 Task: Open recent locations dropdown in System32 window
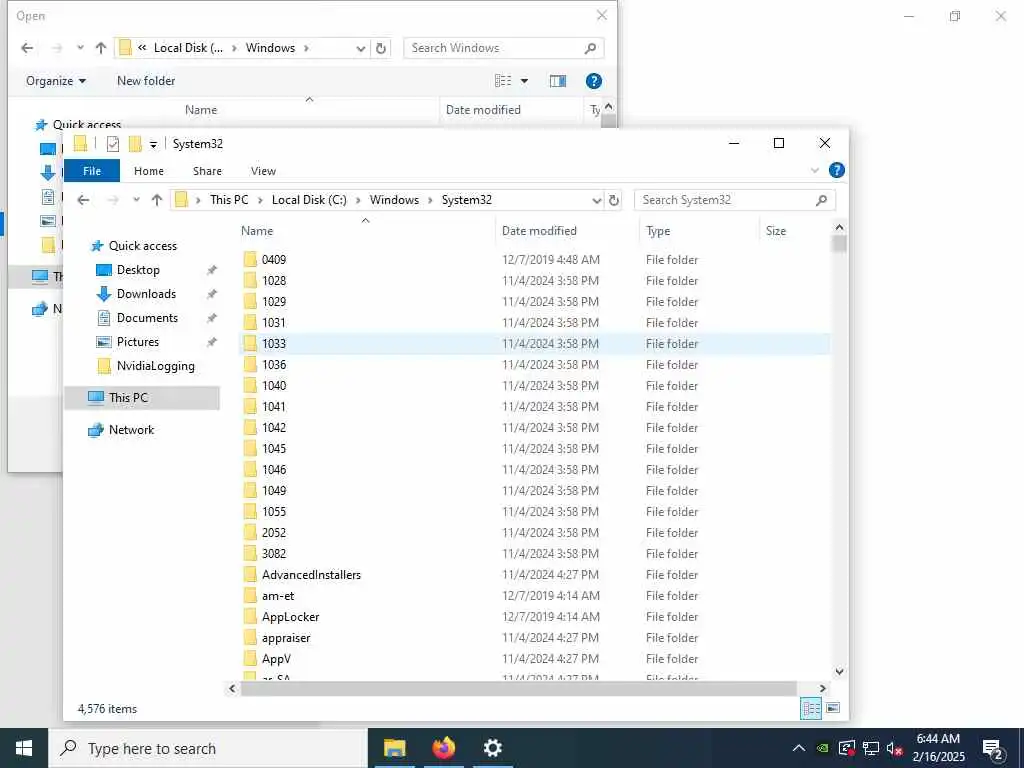(136, 200)
